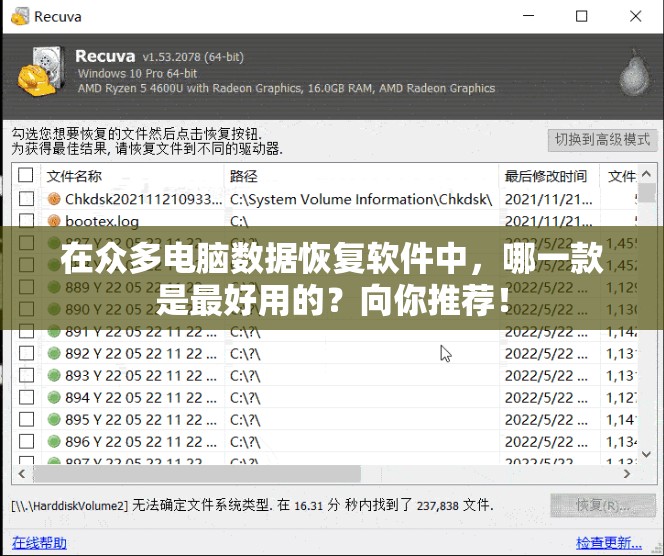Click the horizontal scrollbar thumb

(x=197, y=474)
